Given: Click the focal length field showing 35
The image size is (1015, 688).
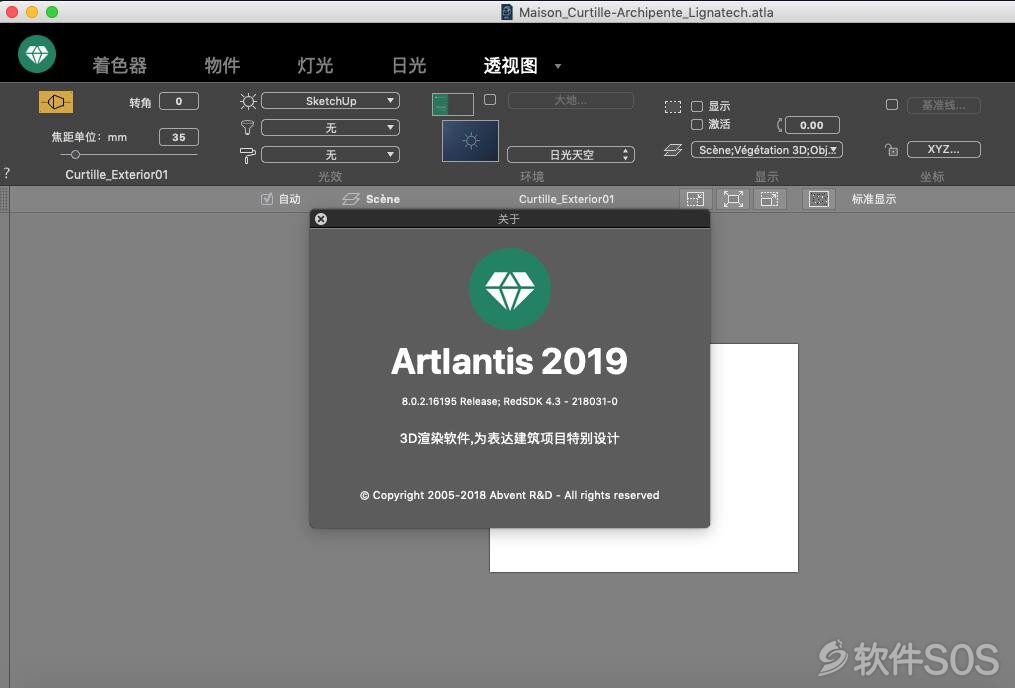Looking at the screenshot, I should coord(179,137).
